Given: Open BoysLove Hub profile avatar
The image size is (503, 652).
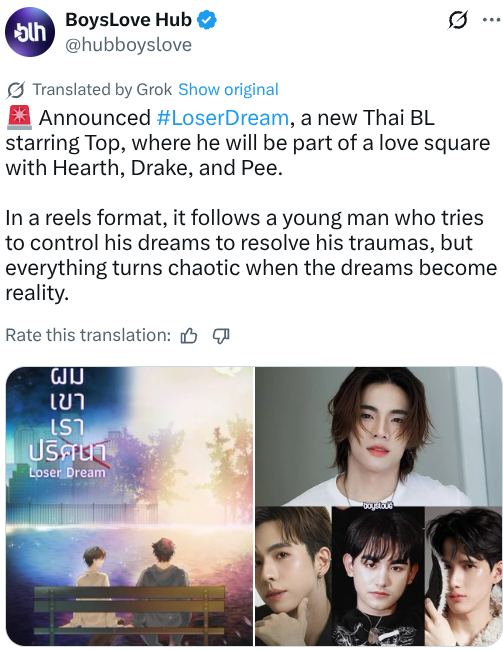Looking at the screenshot, I should coord(30,32).
